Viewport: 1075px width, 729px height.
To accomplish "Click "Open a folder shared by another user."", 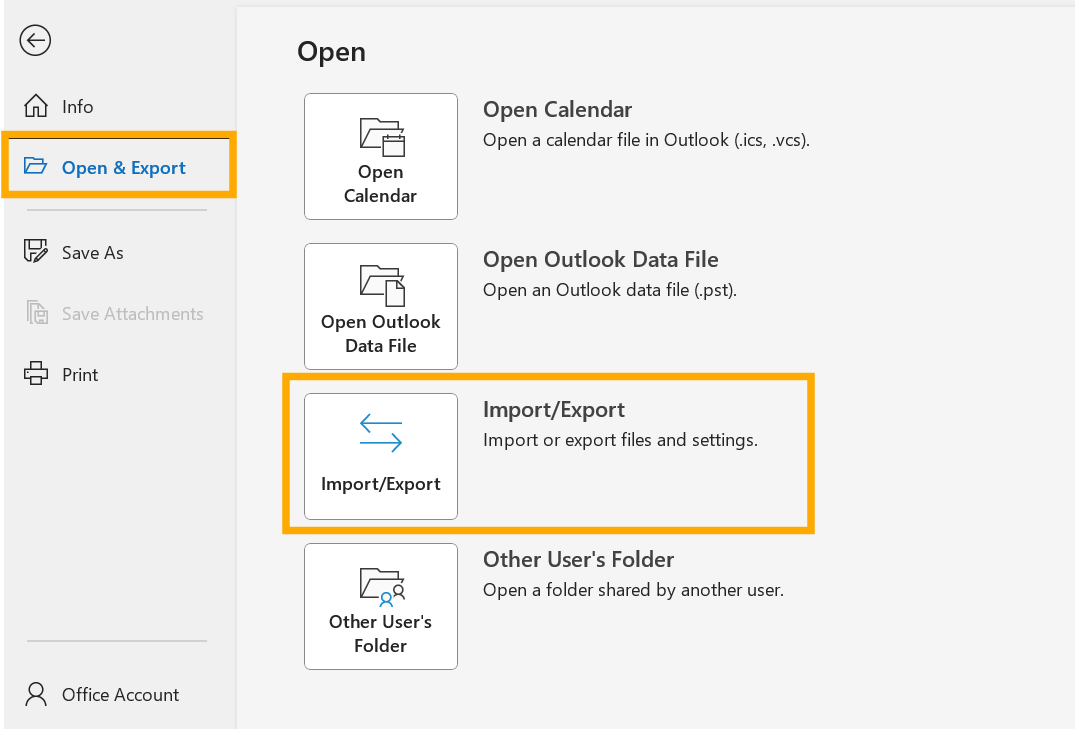I will point(633,590).
